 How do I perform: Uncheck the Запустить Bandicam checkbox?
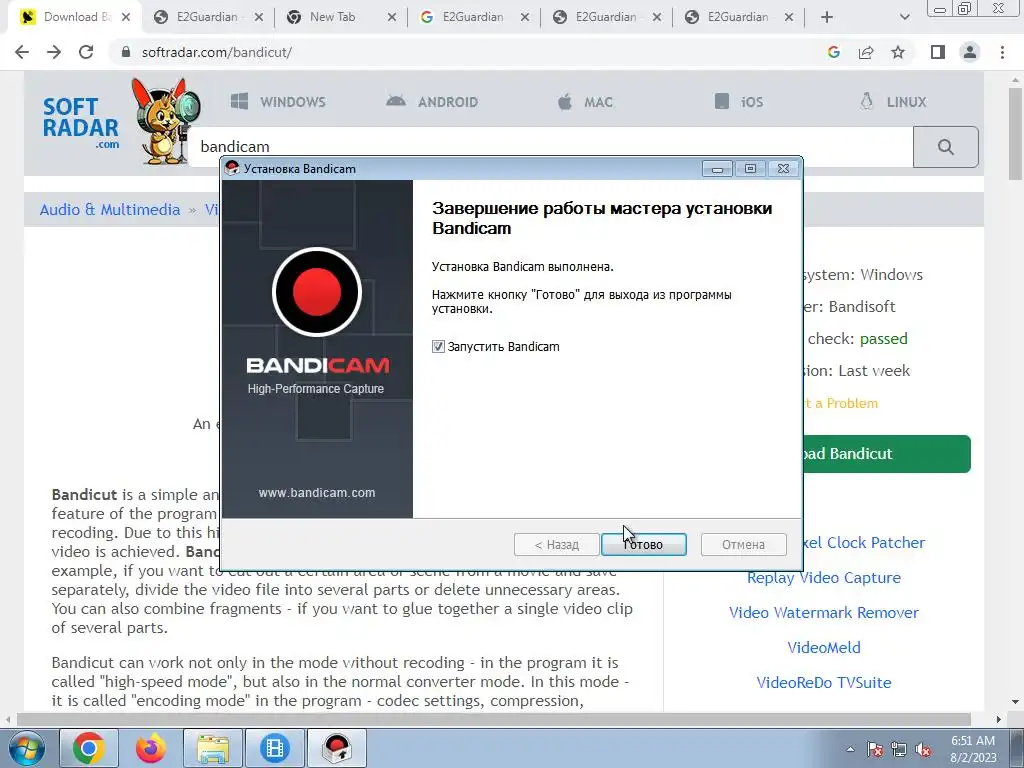click(438, 347)
